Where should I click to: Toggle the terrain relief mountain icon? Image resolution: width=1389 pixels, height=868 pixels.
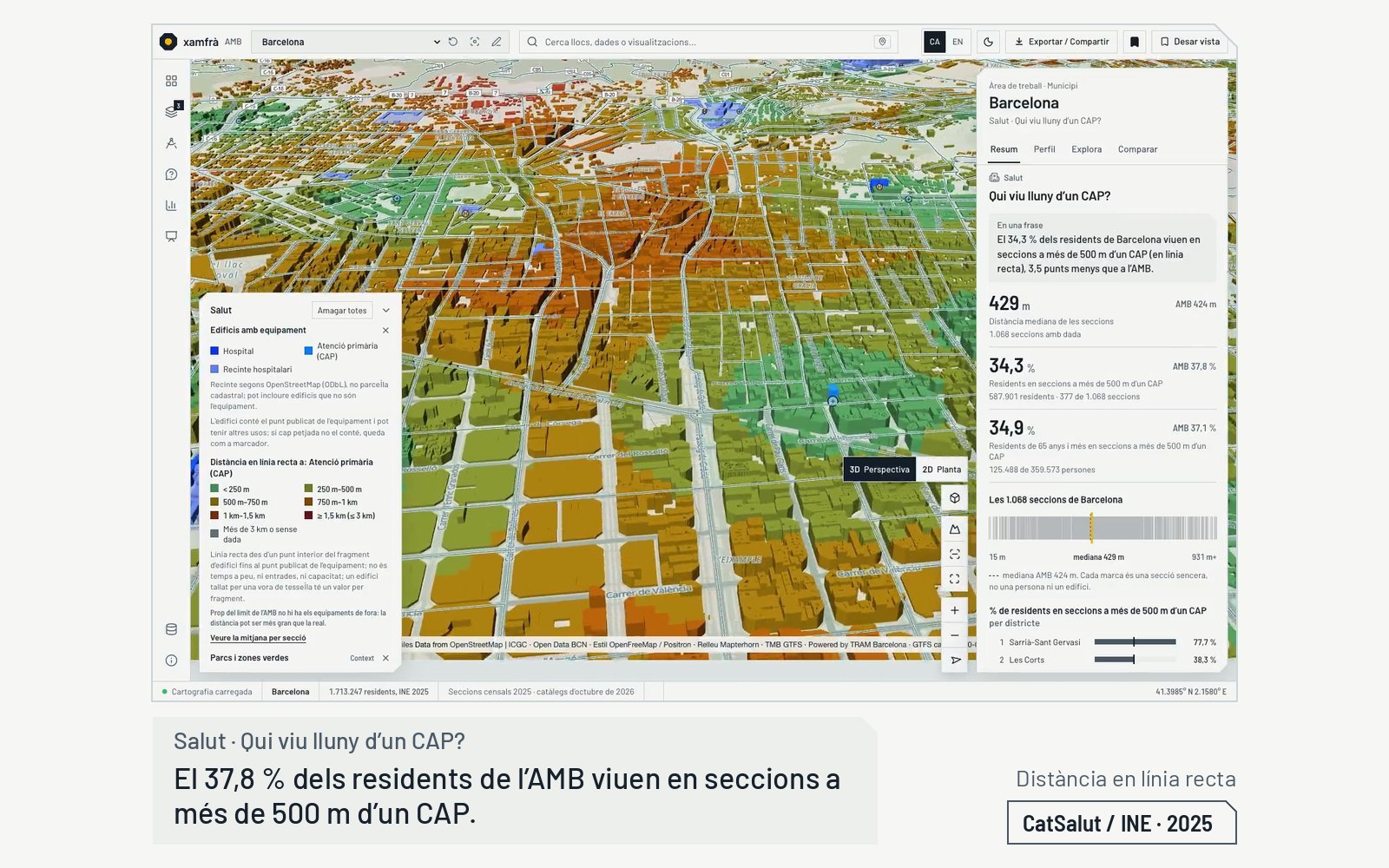[x=954, y=529]
